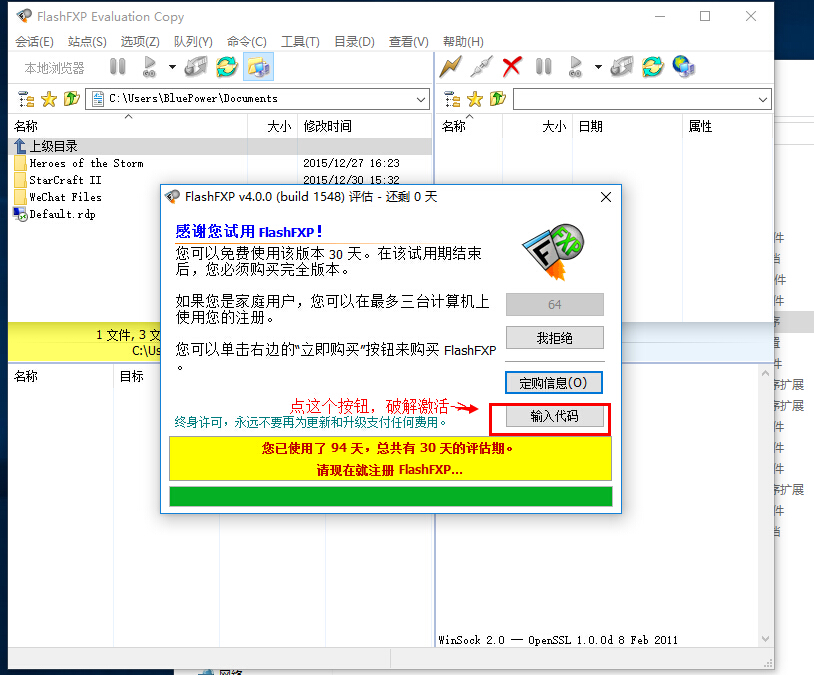Click the FlashFXP rocket logo in dialog
Screen dimensions: 814x675
click(553, 252)
